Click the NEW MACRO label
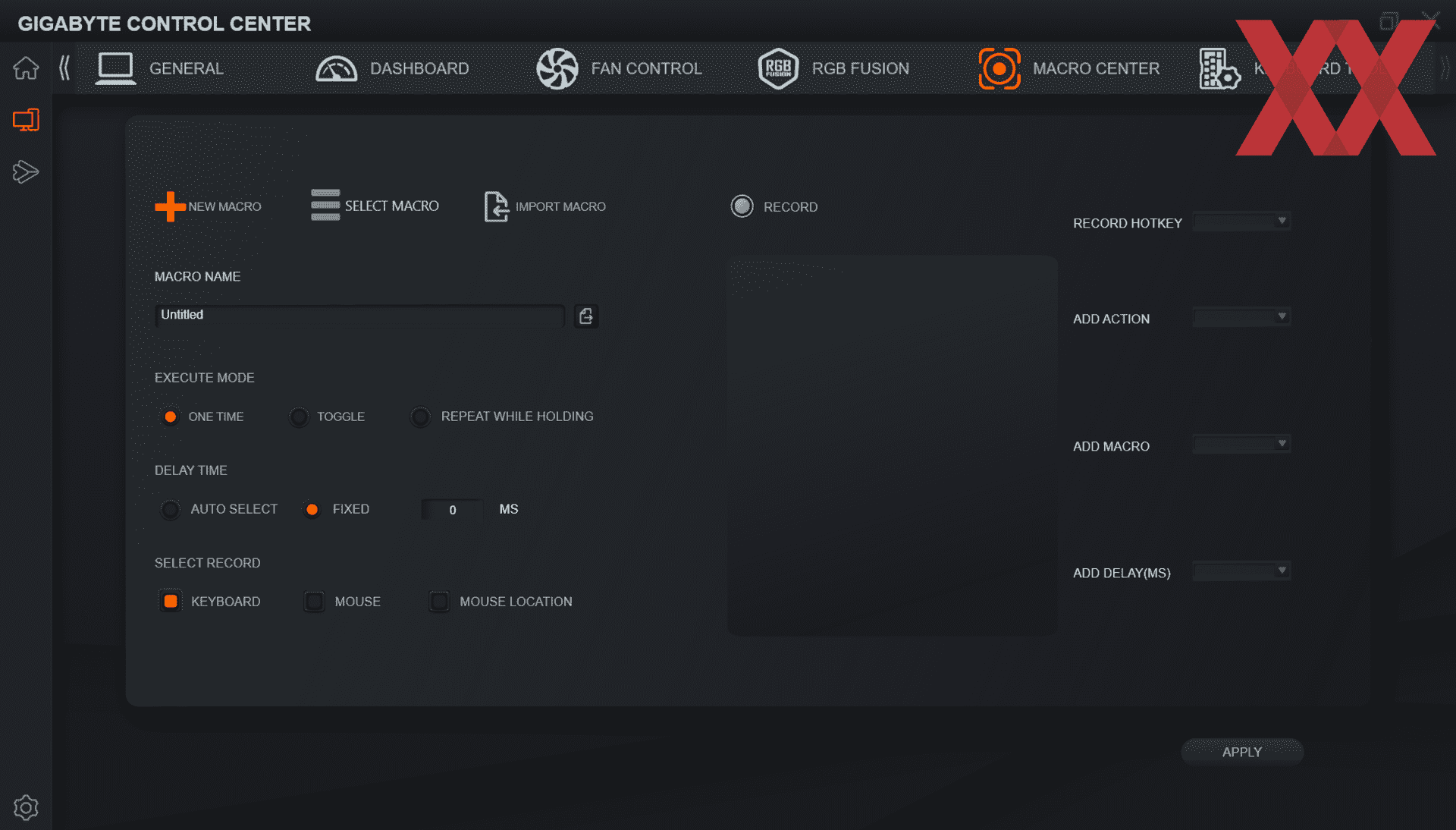Viewport: 1456px width, 830px height. coord(224,206)
